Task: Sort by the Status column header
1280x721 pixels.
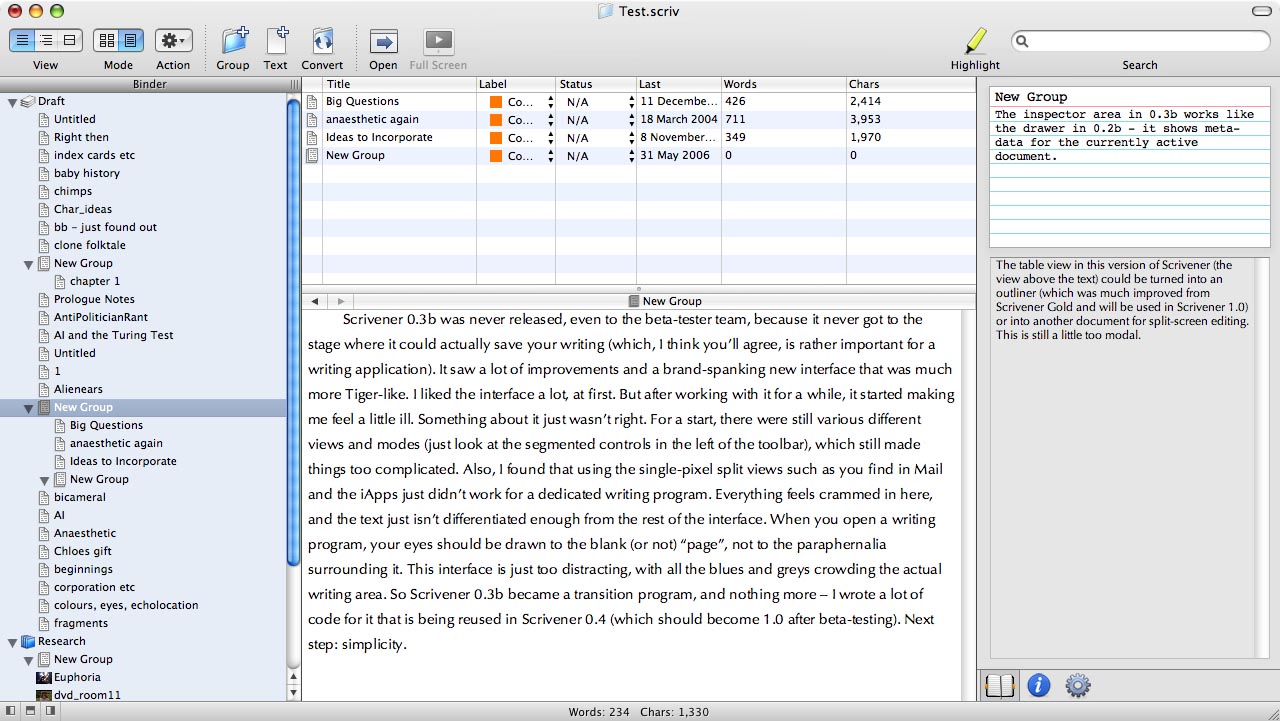Action: (596, 84)
